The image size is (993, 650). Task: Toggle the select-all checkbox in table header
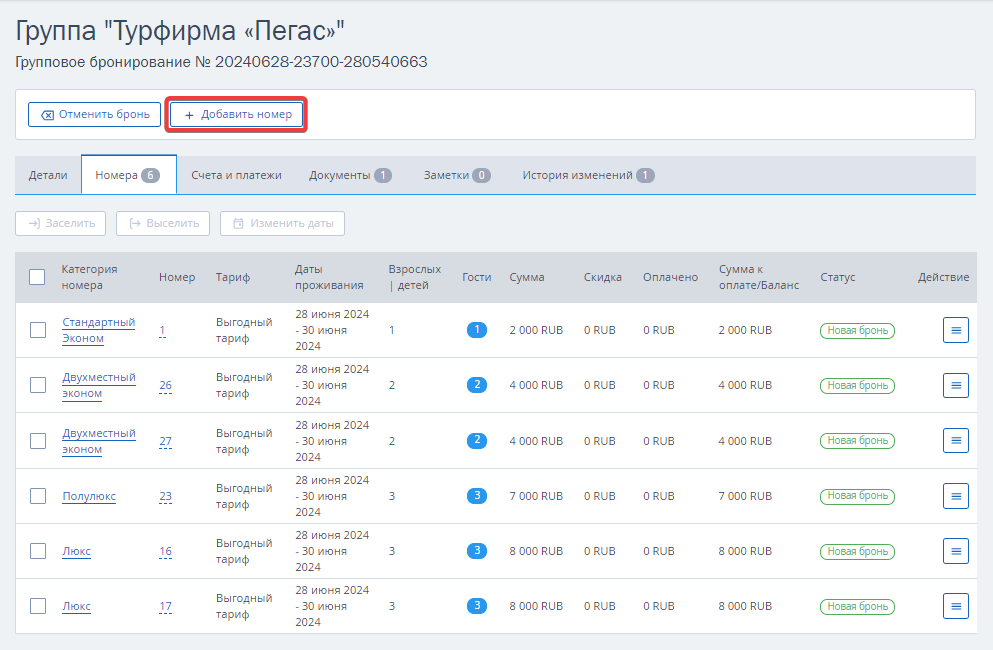[37, 277]
